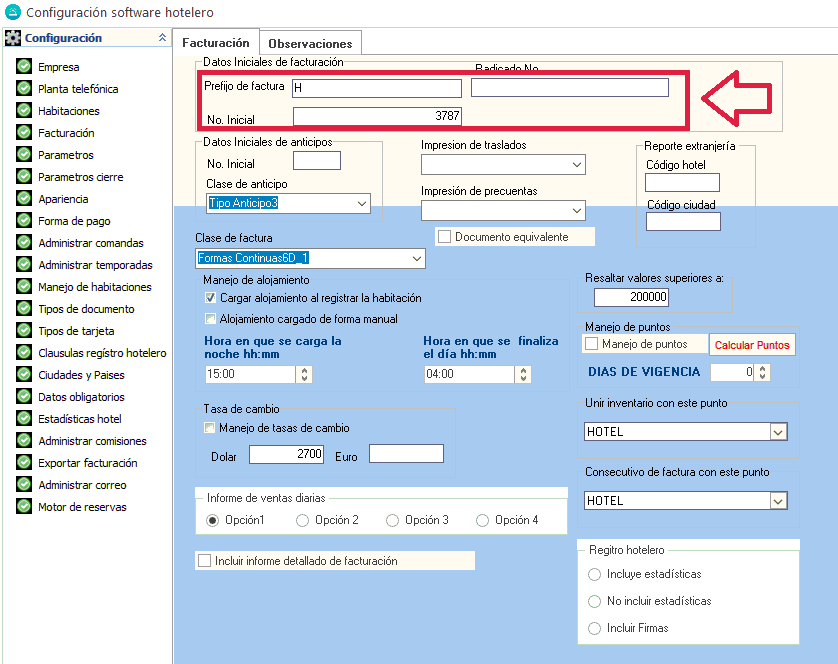Switch to the Observaciones tab
This screenshot has width=838, height=664.
coord(310,44)
